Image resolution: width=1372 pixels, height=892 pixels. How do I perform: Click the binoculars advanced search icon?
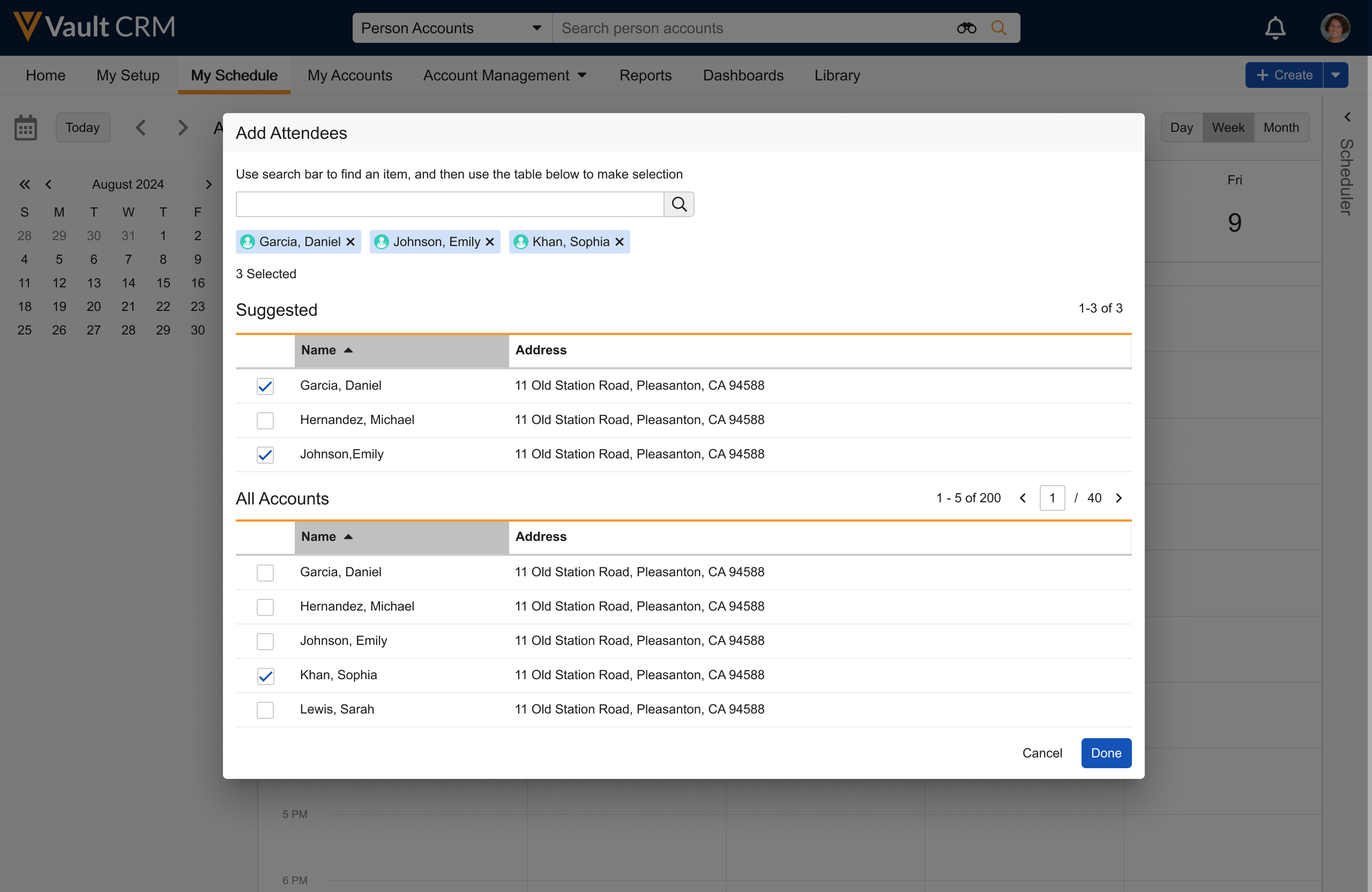[x=966, y=28]
